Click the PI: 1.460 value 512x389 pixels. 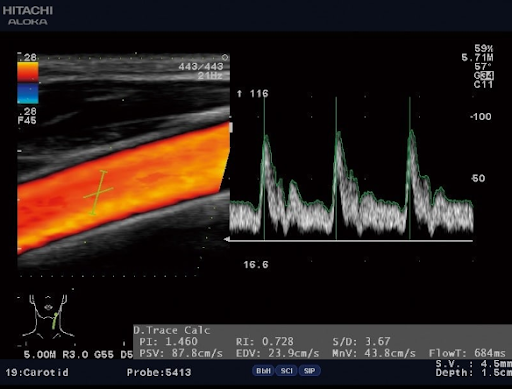click(x=168, y=341)
